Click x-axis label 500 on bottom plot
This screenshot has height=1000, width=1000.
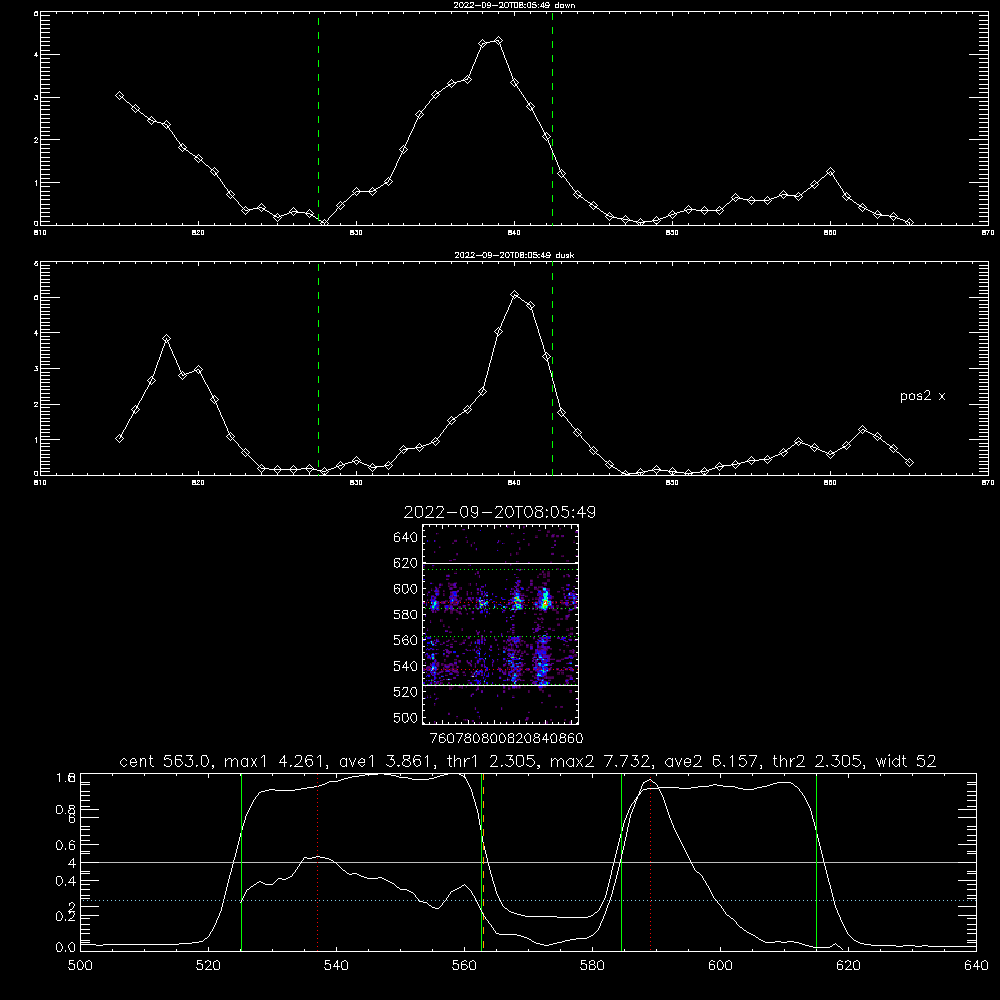click(x=80, y=966)
